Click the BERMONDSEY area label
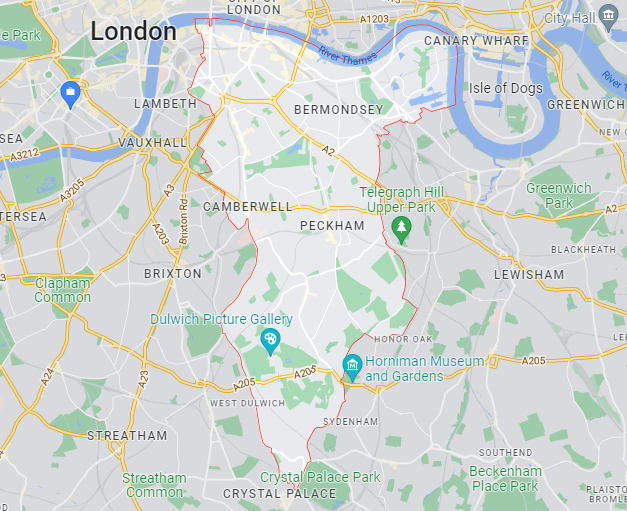The image size is (627, 511). click(339, 110)
